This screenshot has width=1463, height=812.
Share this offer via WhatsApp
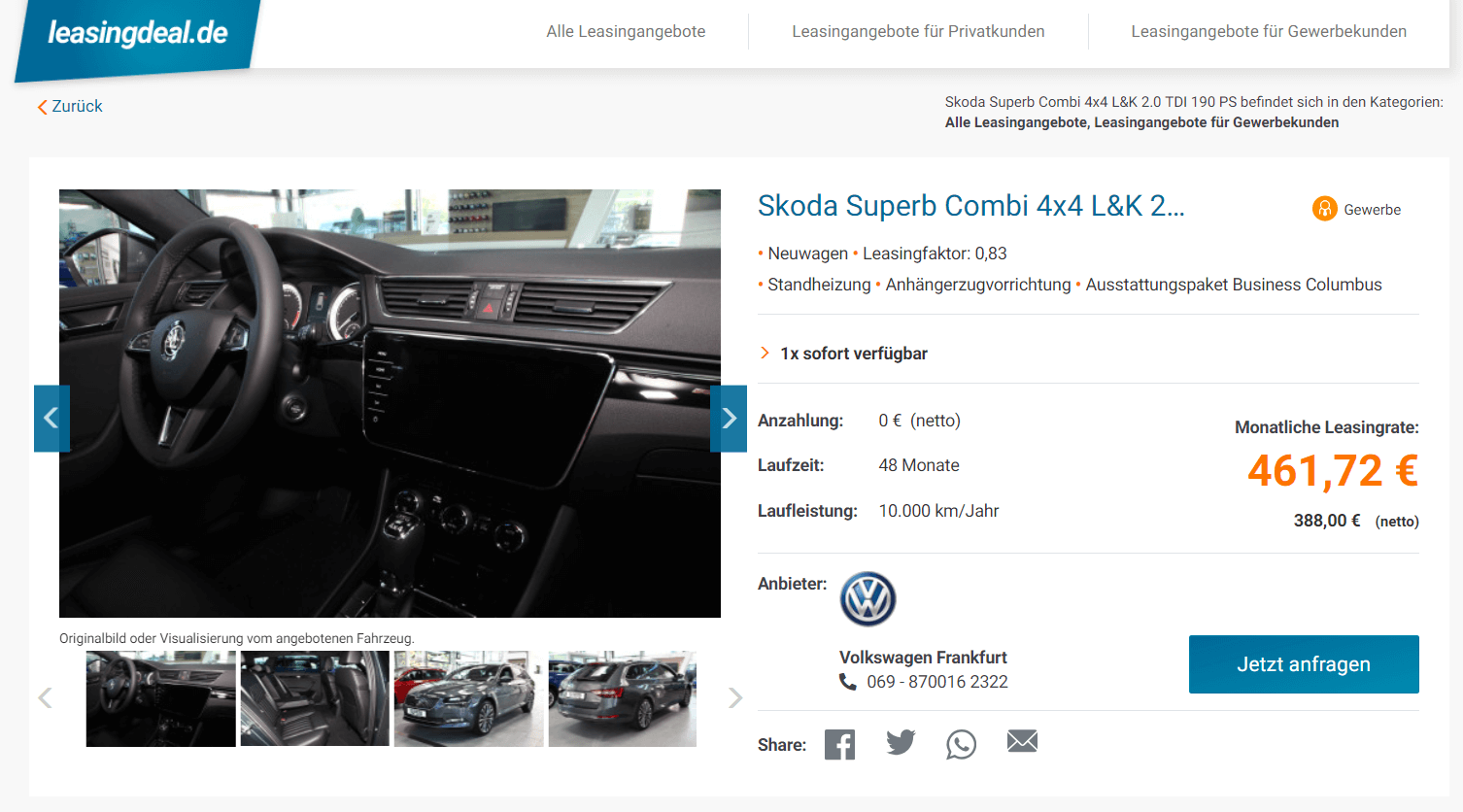pos(961,745)
